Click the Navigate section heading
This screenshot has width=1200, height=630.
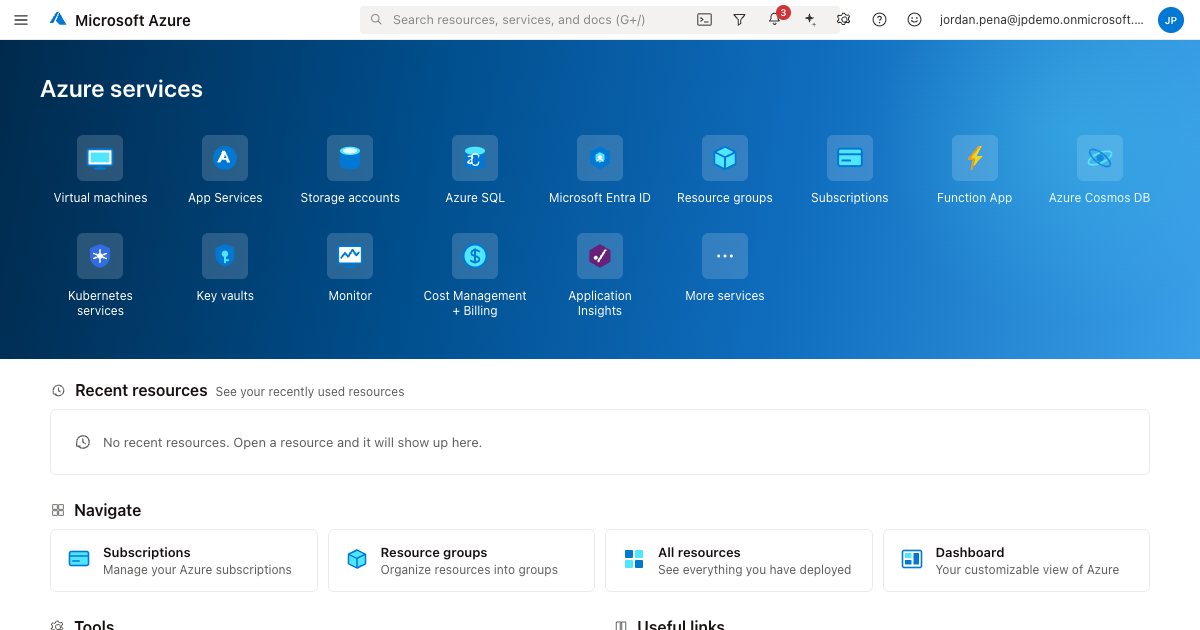[107, 510]
